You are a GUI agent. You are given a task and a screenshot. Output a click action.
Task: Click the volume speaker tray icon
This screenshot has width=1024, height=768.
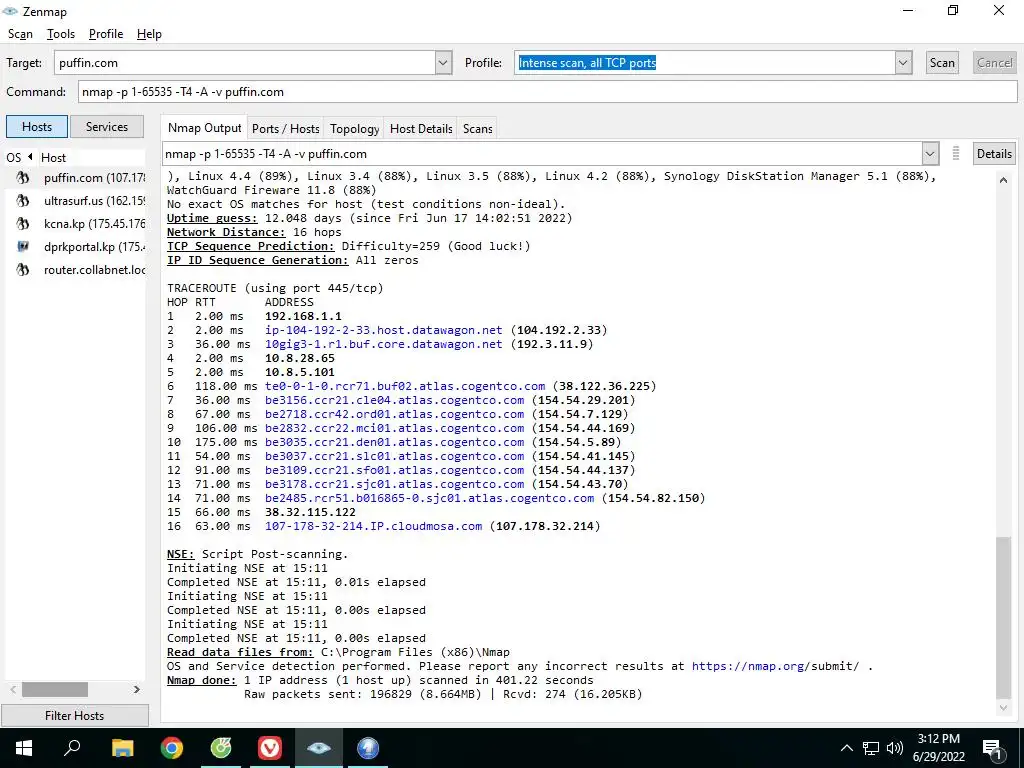point(895,748)
